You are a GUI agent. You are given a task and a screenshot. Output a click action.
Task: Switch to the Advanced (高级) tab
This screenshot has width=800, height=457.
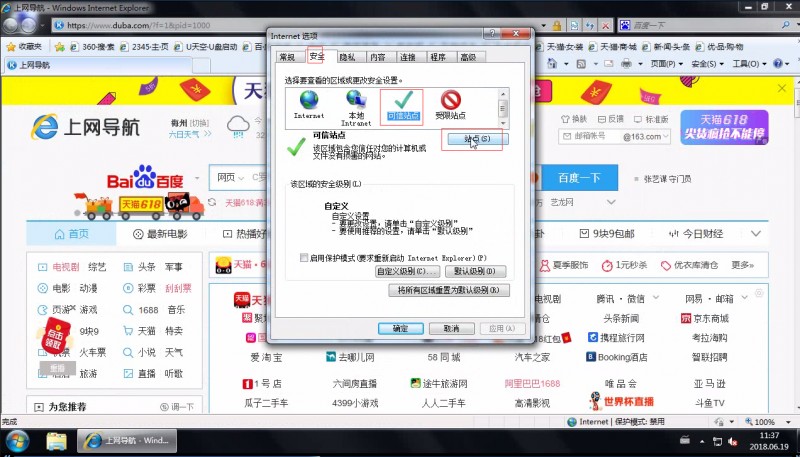pos(468,57)
